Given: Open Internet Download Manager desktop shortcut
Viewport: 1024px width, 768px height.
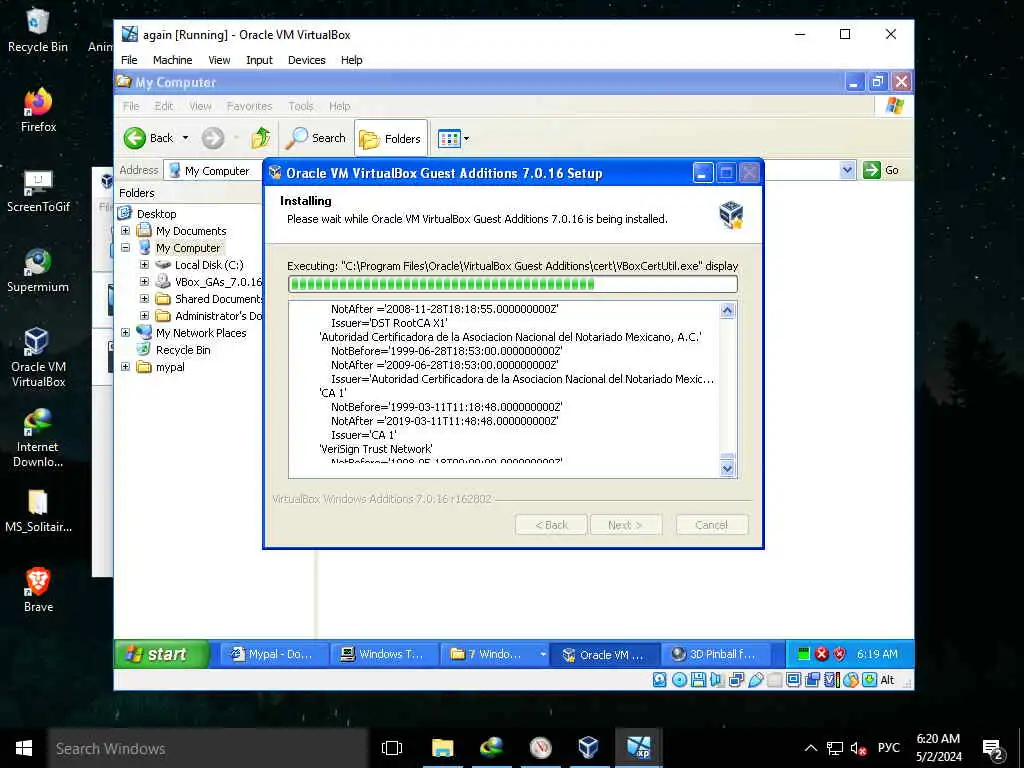Looking at the screenshot, I should point(38,438).
